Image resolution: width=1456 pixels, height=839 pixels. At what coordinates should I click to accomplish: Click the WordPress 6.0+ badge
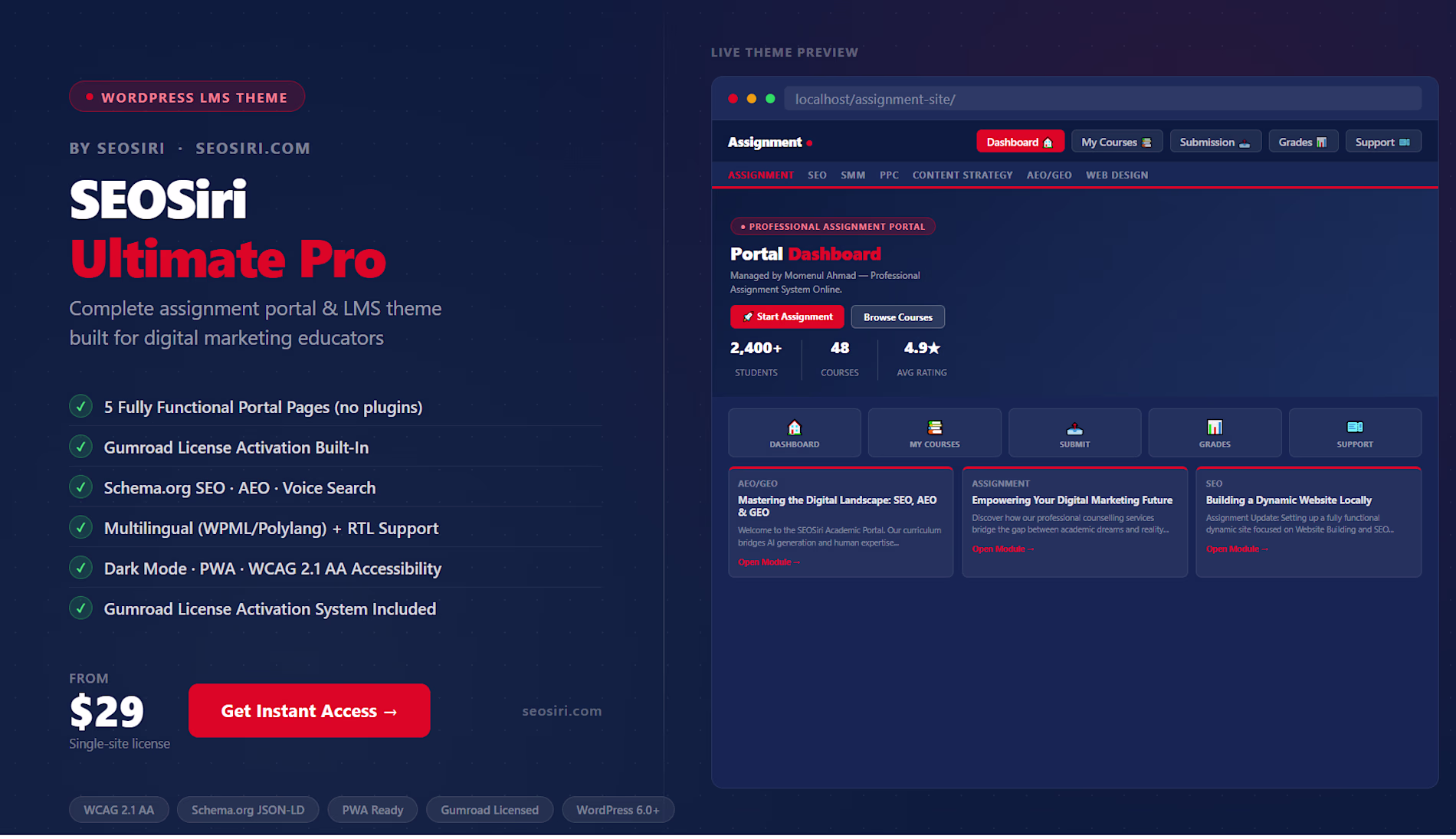pyautogui.click(x=618, y=810)
